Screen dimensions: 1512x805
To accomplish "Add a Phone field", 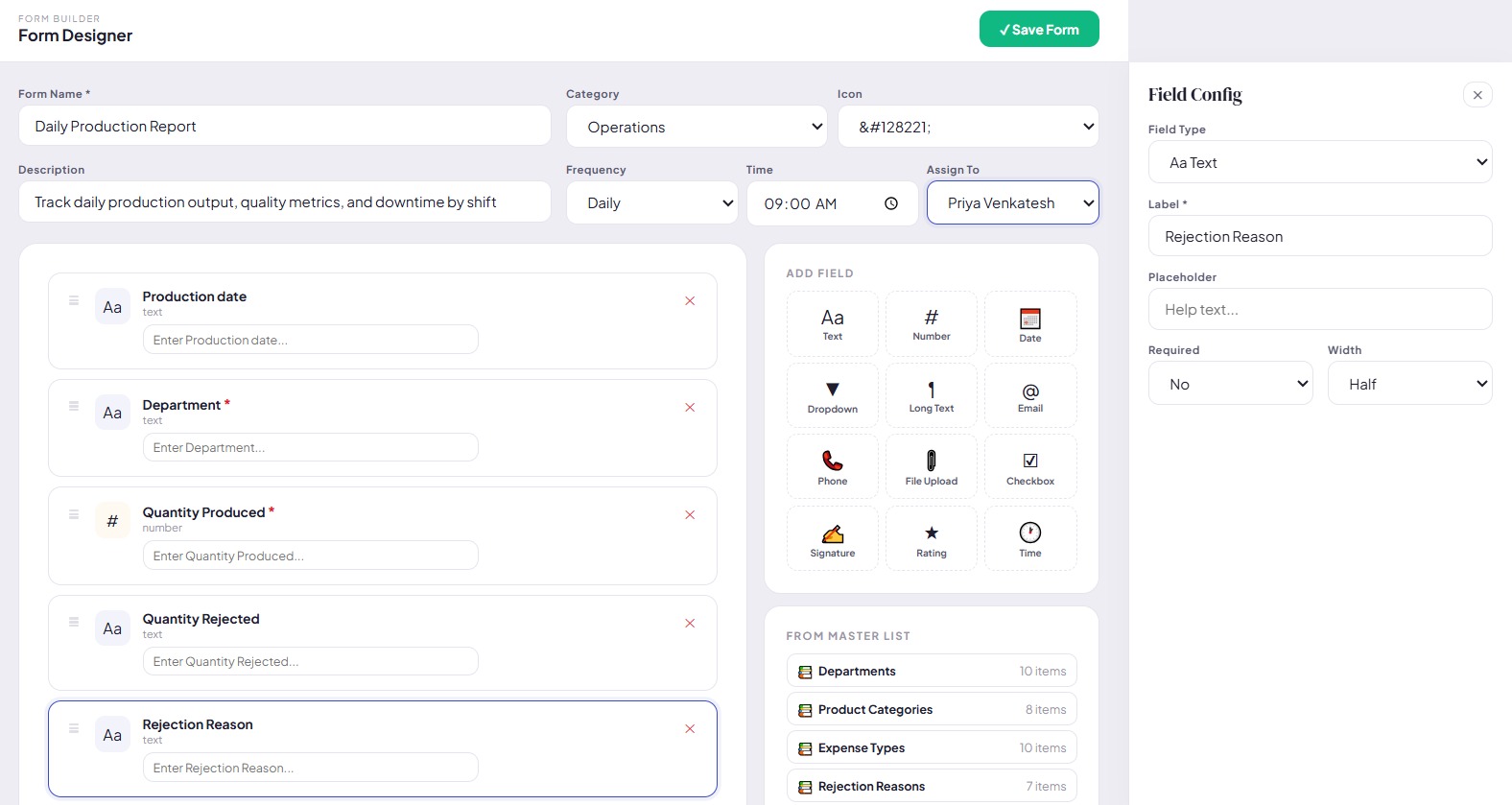I will 833,467.
